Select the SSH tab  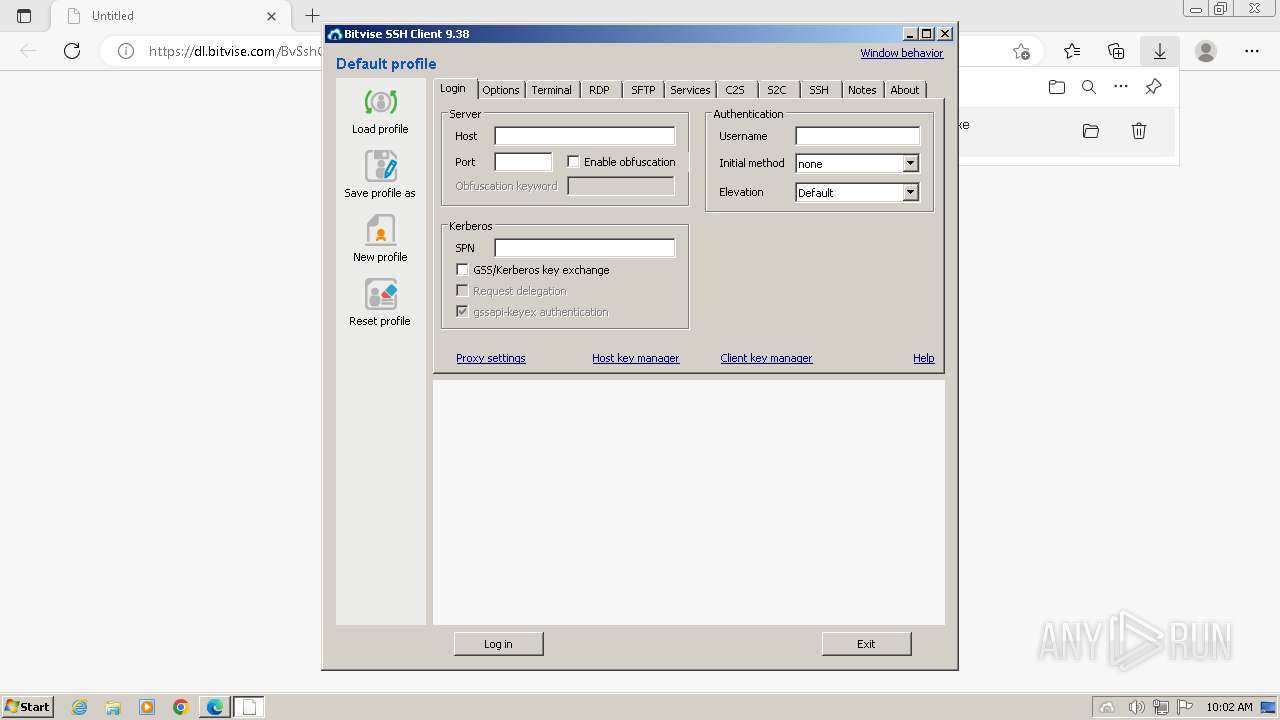point(819,90)
